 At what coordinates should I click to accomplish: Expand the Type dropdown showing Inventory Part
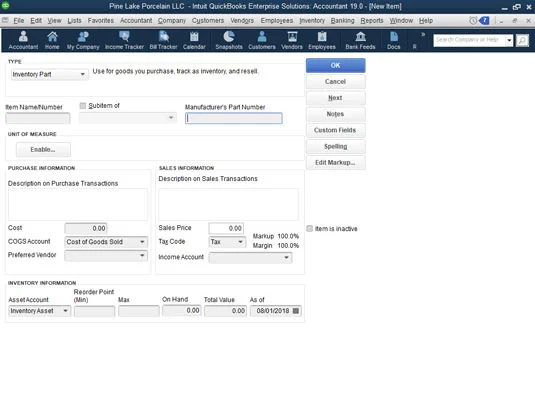tap(49, 74)
